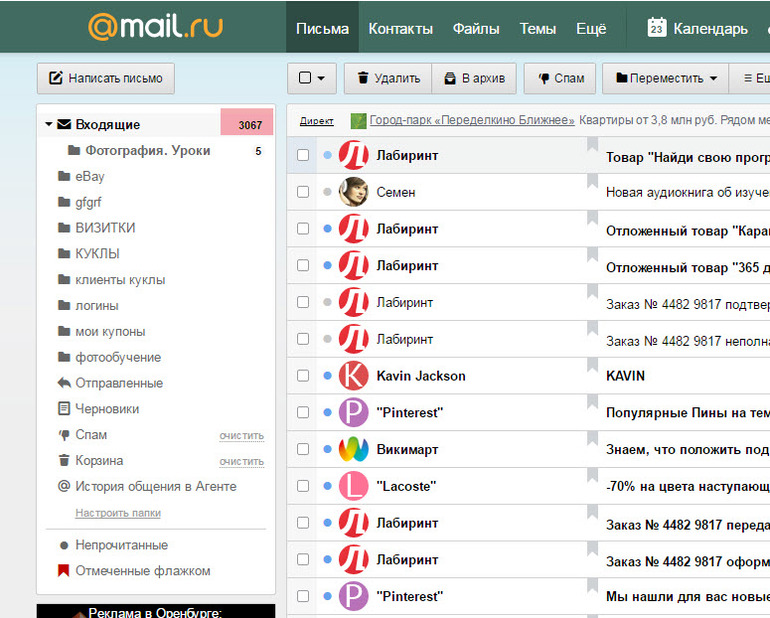Toggle unread dot on Kavin Jackson message
This screenshot has width=770, height=618.
click(328, 376)
